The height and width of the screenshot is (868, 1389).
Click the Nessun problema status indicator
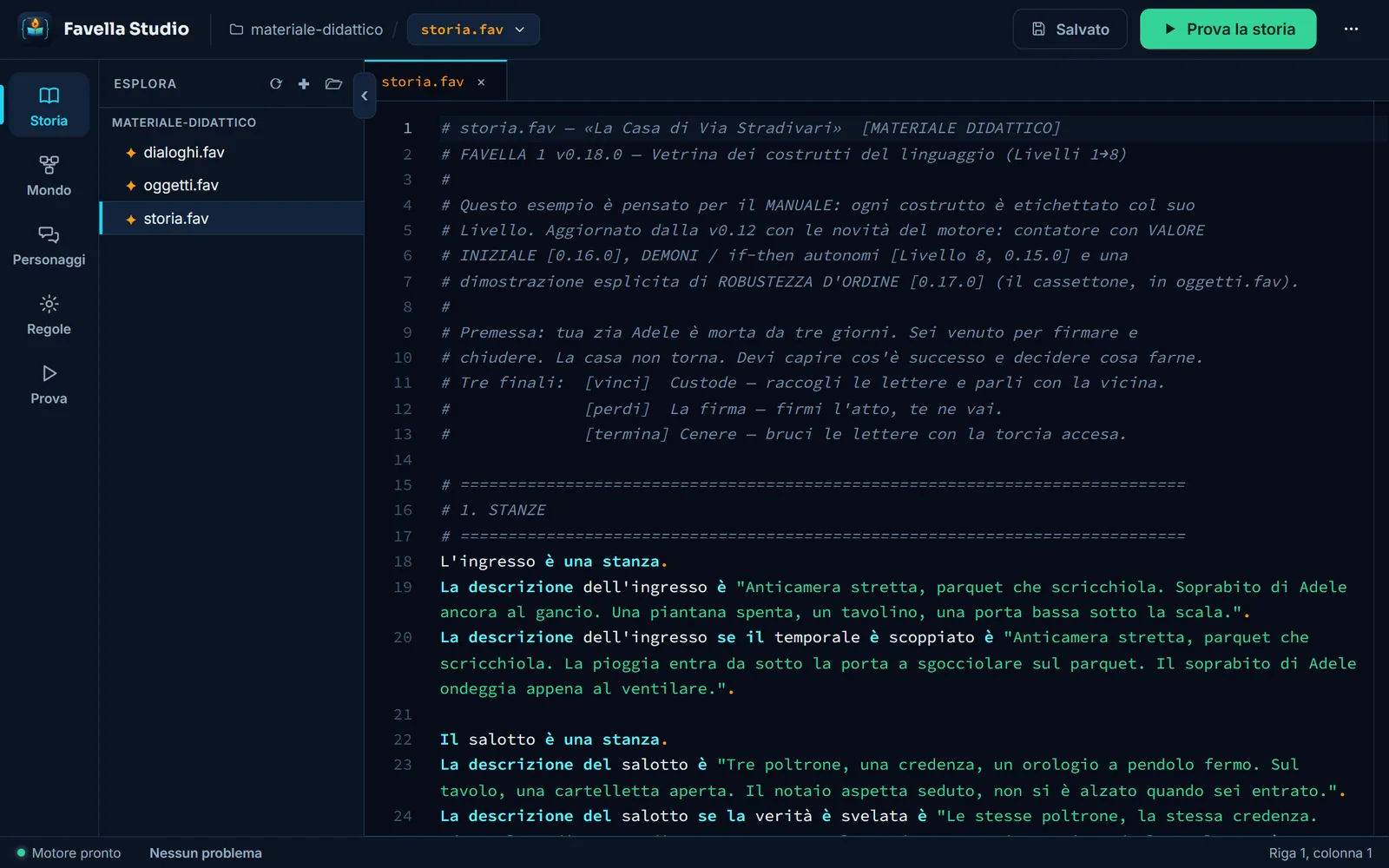(206, 853)
